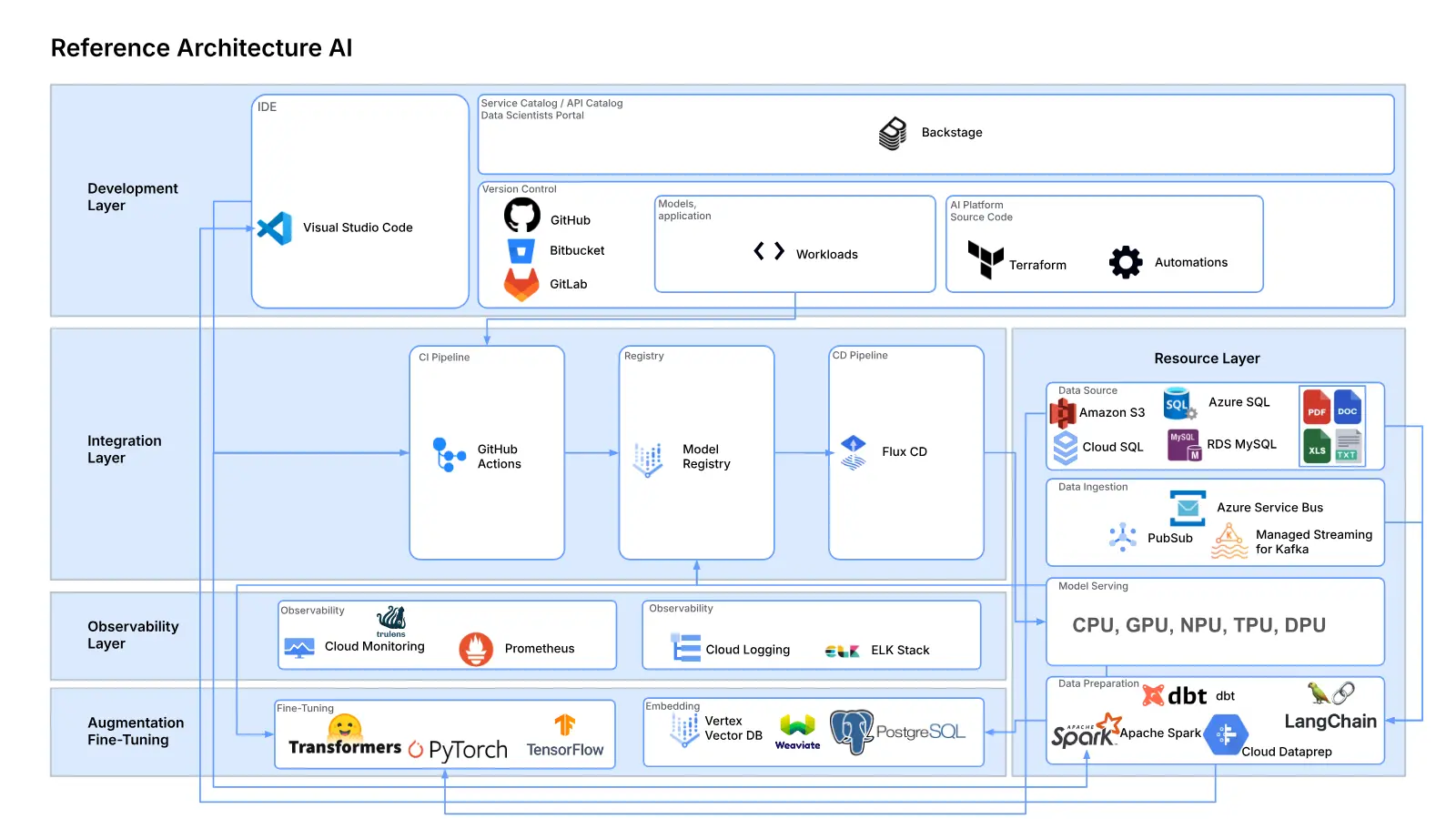The height and width of the screenshot is (819, 1456).
Task: Select the Visual Studio Code icon
Action: coord(276,228)
